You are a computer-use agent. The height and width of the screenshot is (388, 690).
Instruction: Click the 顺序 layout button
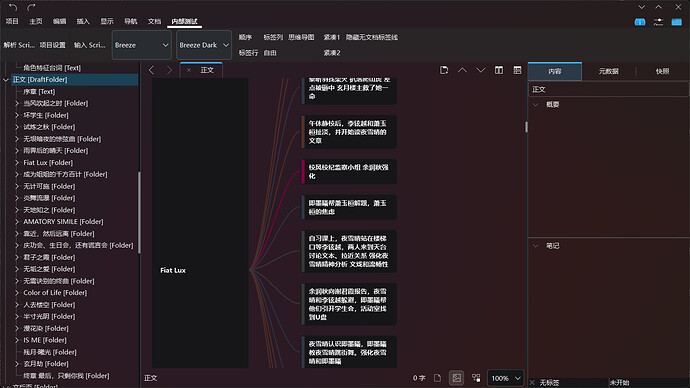245,37
